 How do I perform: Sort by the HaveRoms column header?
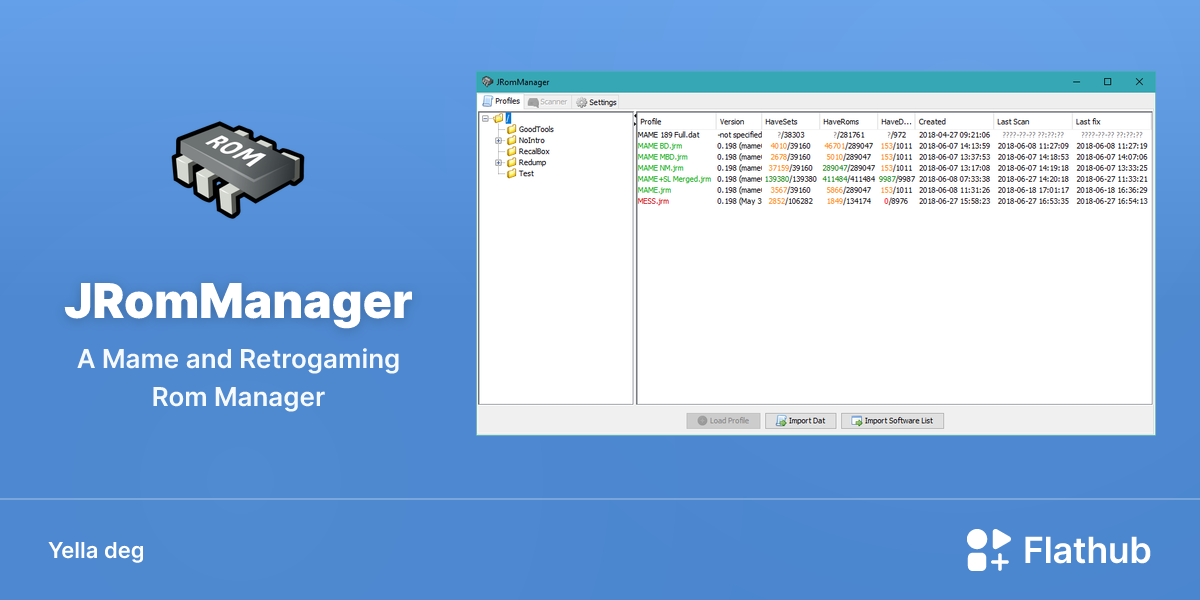click(x=848, y=121)
